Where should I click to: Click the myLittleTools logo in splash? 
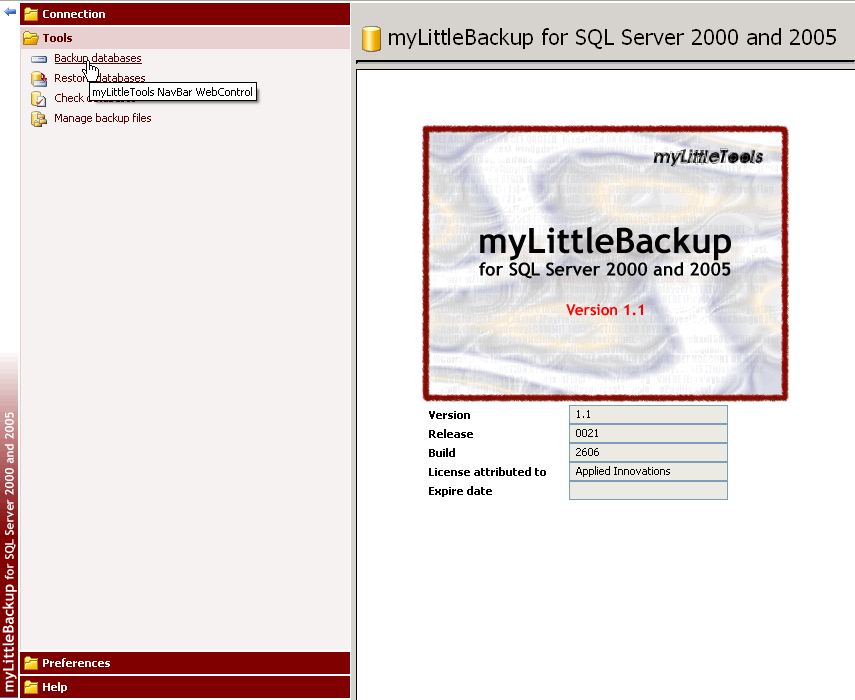point(708,157)
